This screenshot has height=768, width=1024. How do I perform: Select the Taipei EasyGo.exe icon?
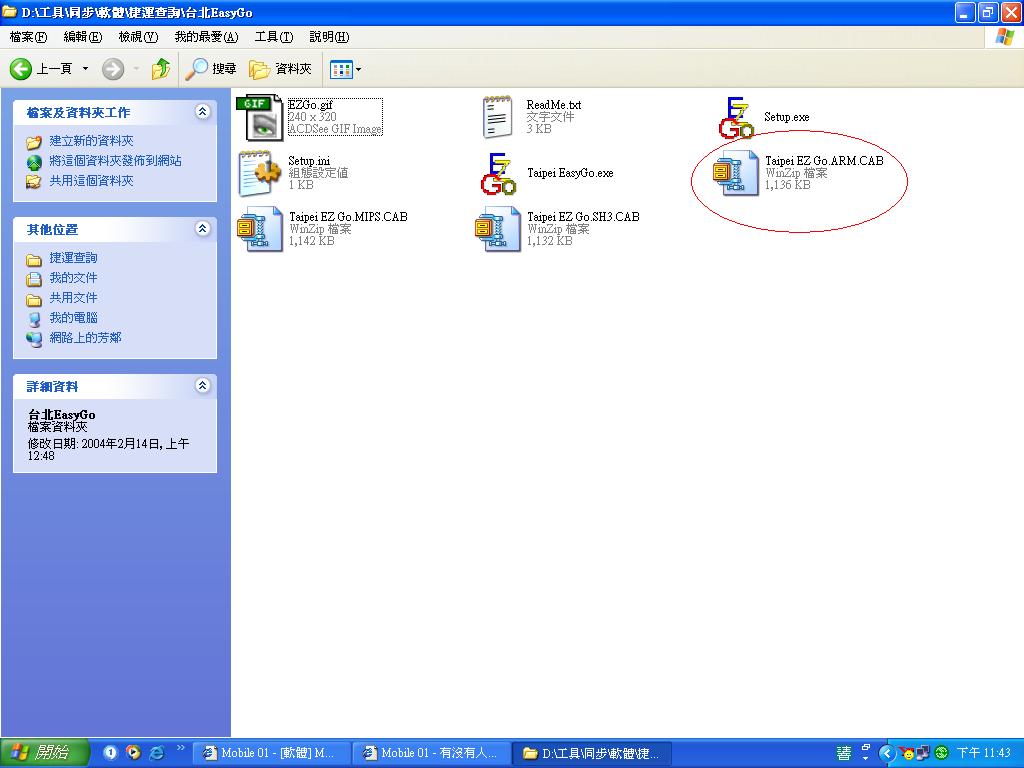click(x=498, y=174)
